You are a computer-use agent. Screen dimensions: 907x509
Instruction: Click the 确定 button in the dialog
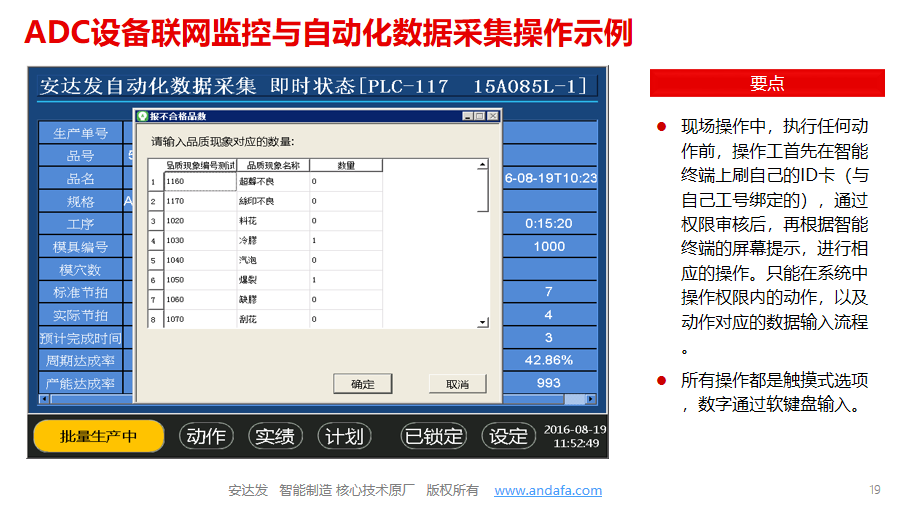click(362, 384)
